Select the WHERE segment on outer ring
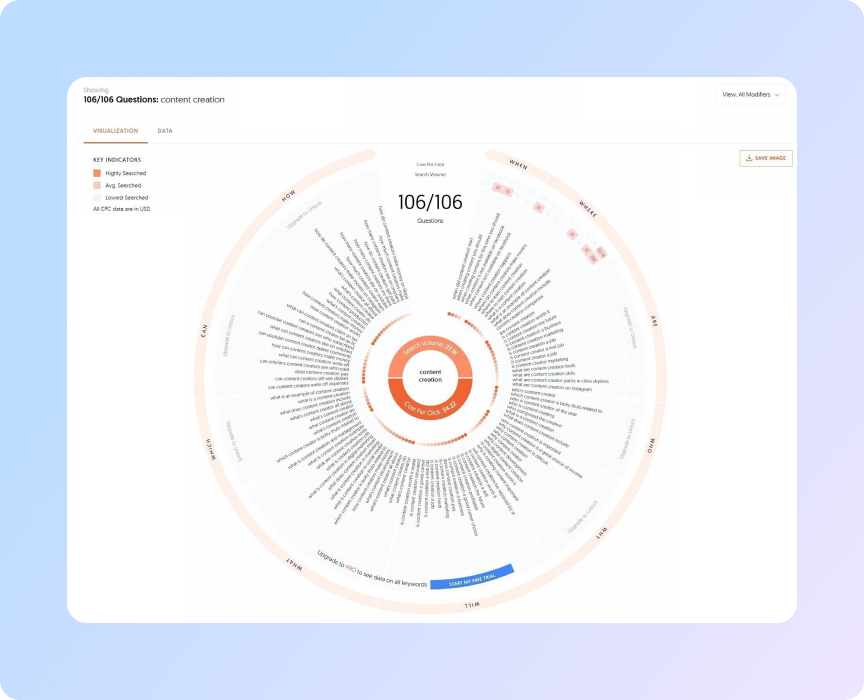The width and height of the screenshot is (864, 700). (587, 207)
